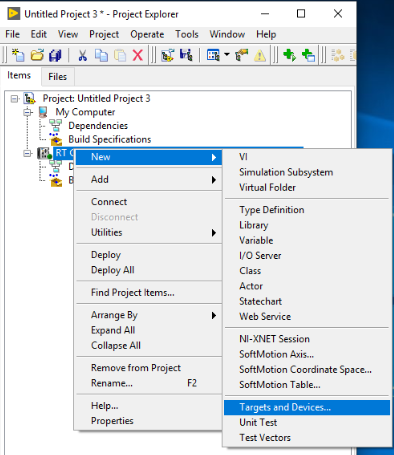Choose Simulation Subsystem
This screenshot has width=394, height=455.
pyautogui.click(x=307, y=172)
